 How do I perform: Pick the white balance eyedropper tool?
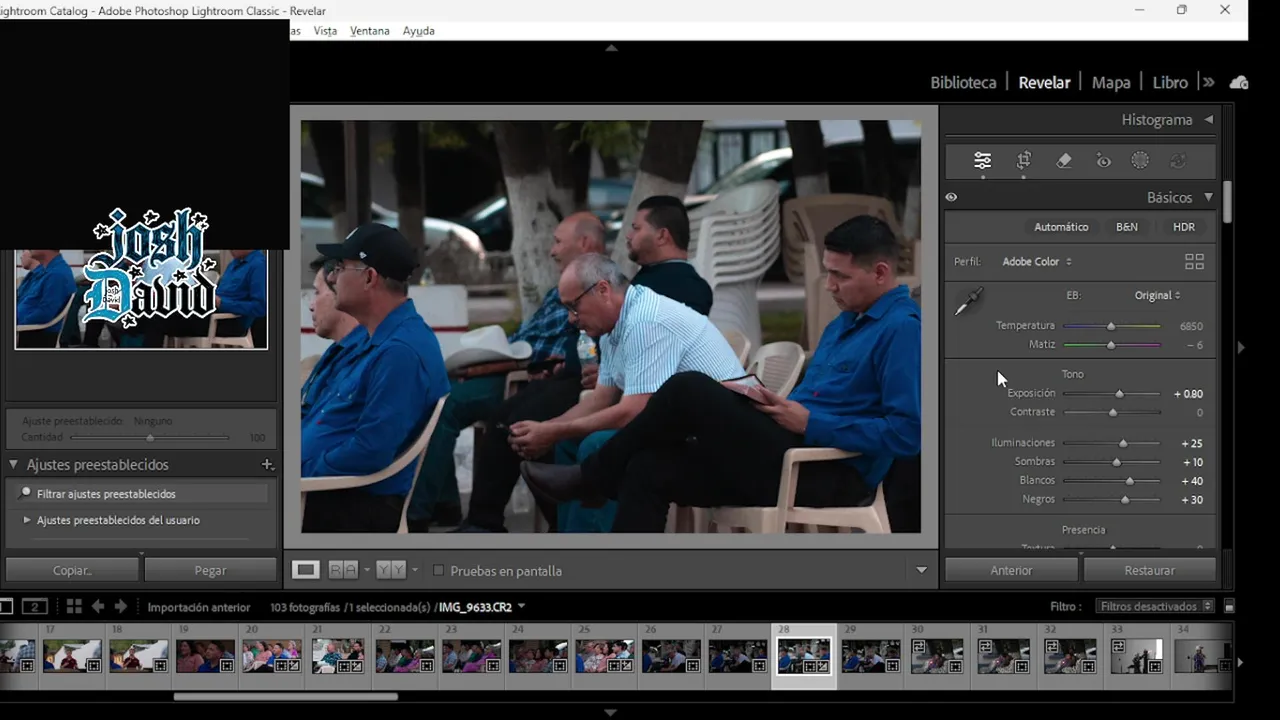pyautogui.click(x=969, y=302)
